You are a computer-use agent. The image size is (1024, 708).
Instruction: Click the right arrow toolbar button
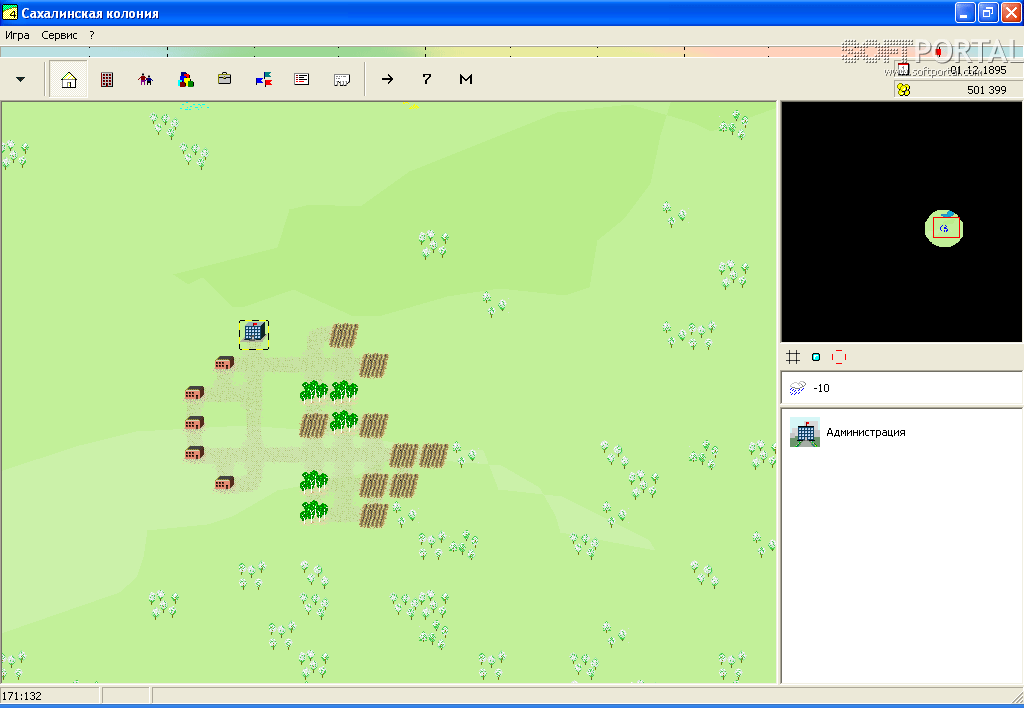pos(388,79)
